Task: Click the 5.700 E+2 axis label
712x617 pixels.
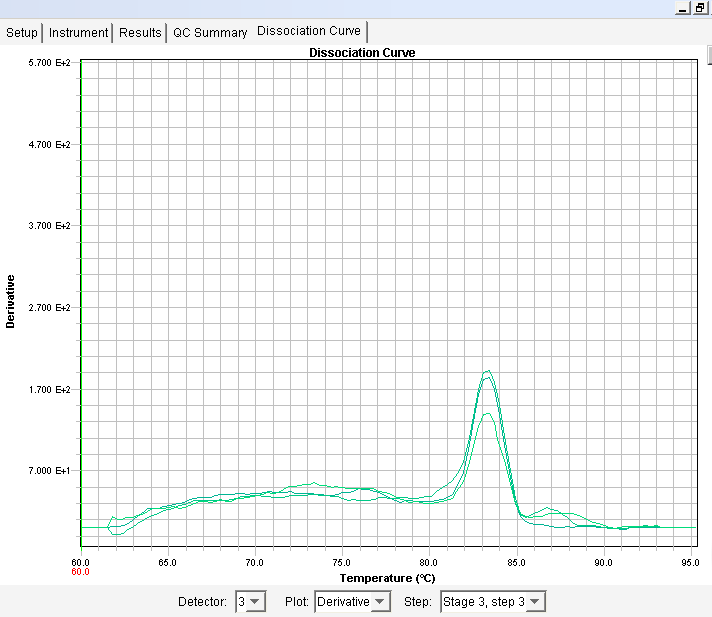Action: click(49, 63)
